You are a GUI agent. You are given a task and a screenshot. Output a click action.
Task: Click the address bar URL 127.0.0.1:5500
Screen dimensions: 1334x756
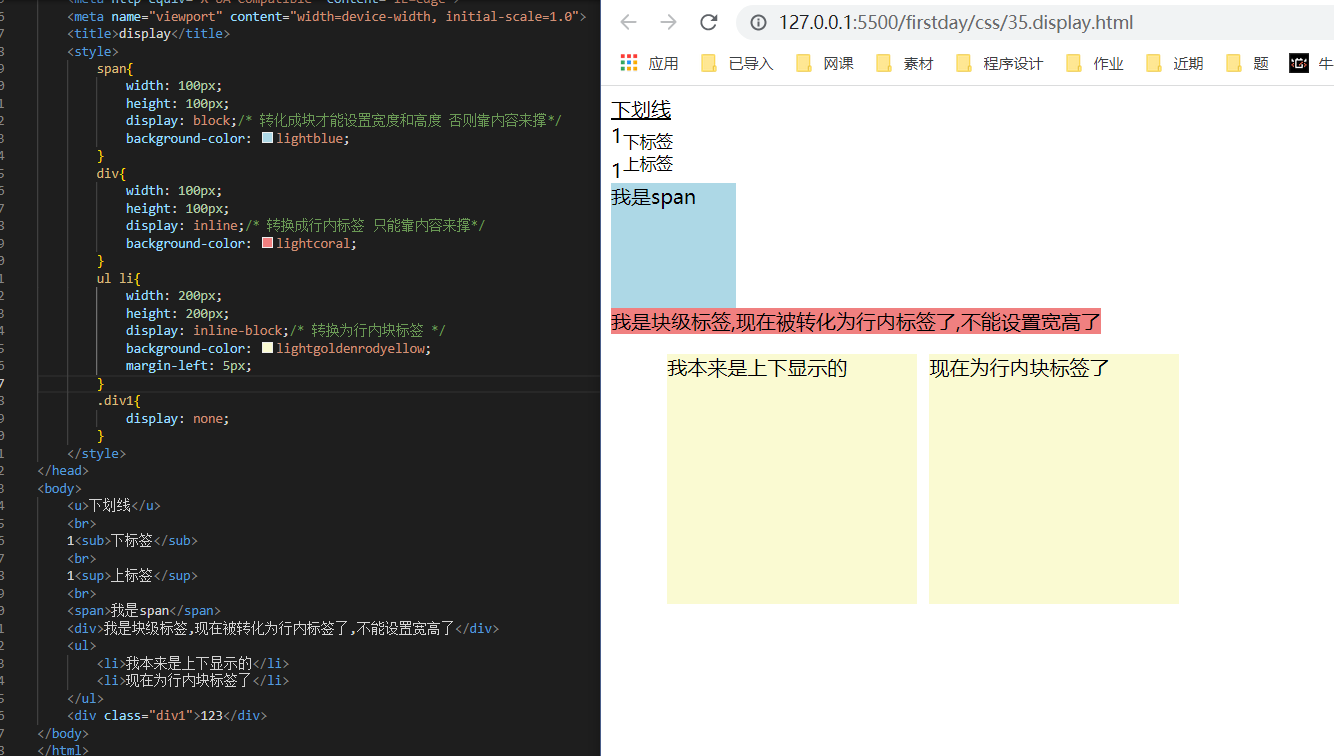(x=956, y=22)
